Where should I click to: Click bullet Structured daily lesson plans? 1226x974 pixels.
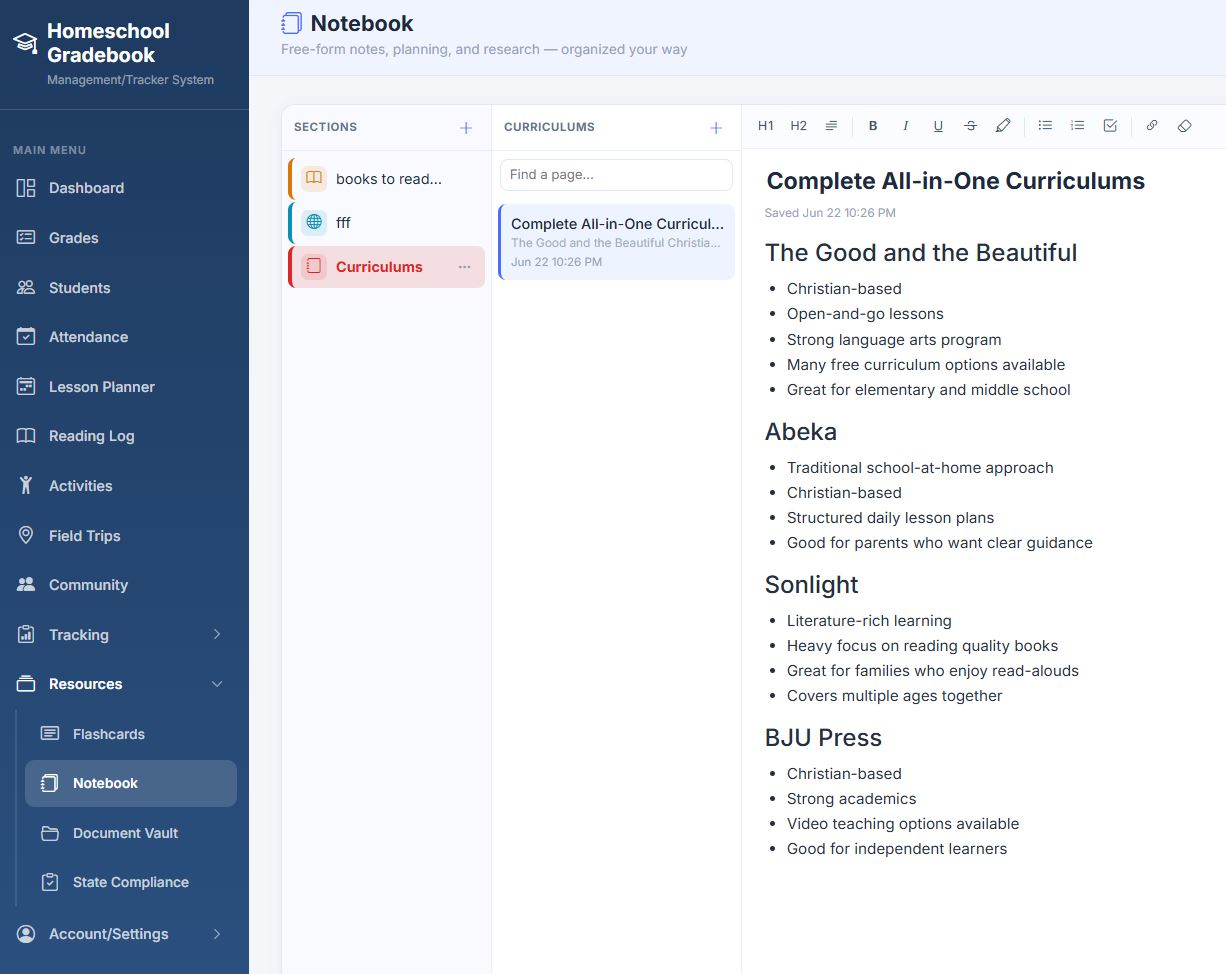pyautogui.click(x=890, y=518)
